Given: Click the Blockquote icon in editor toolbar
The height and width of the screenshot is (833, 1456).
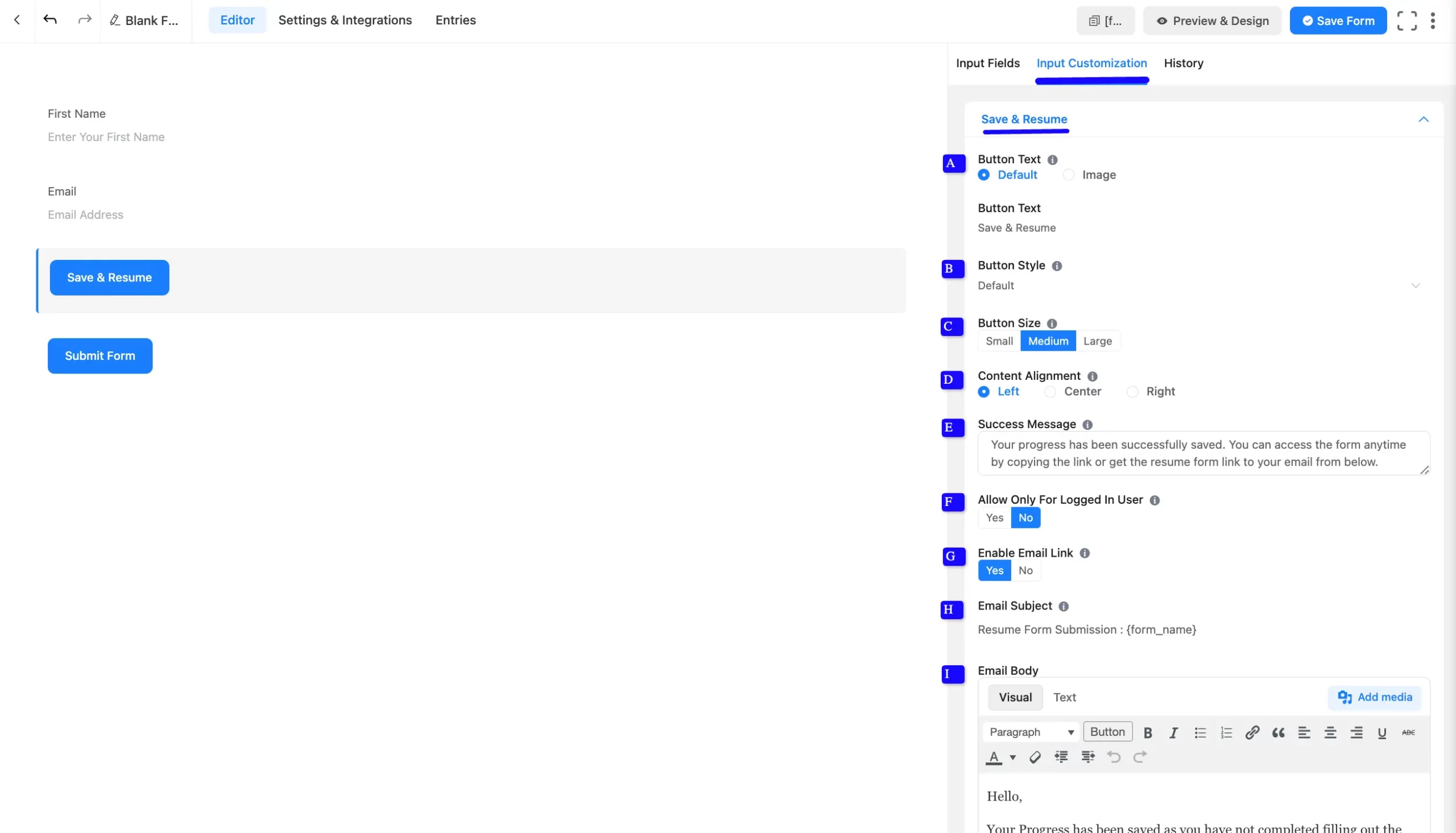Looking at the screenshot, I should point(1278,733).
